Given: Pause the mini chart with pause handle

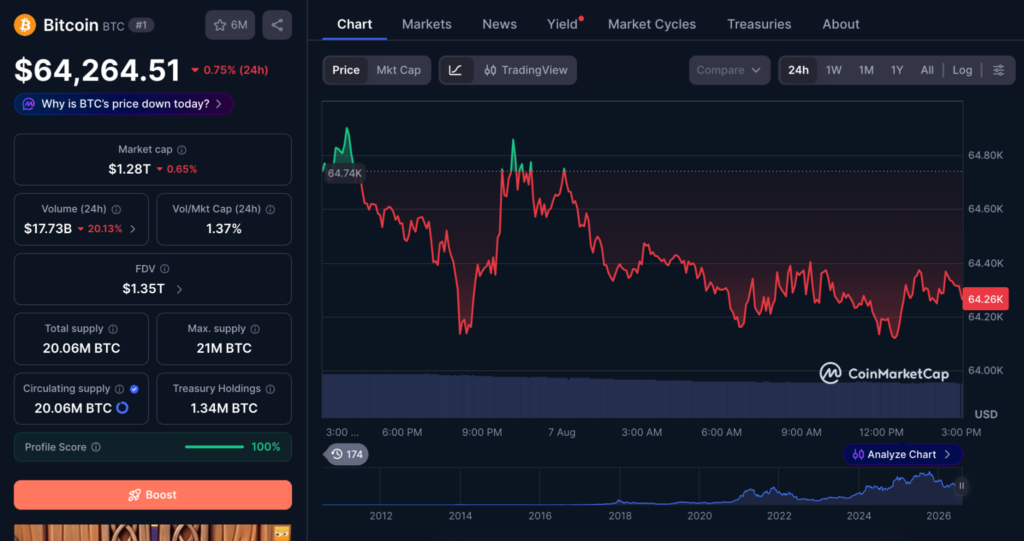Looking at the screenshot, I should click(961, 485).
